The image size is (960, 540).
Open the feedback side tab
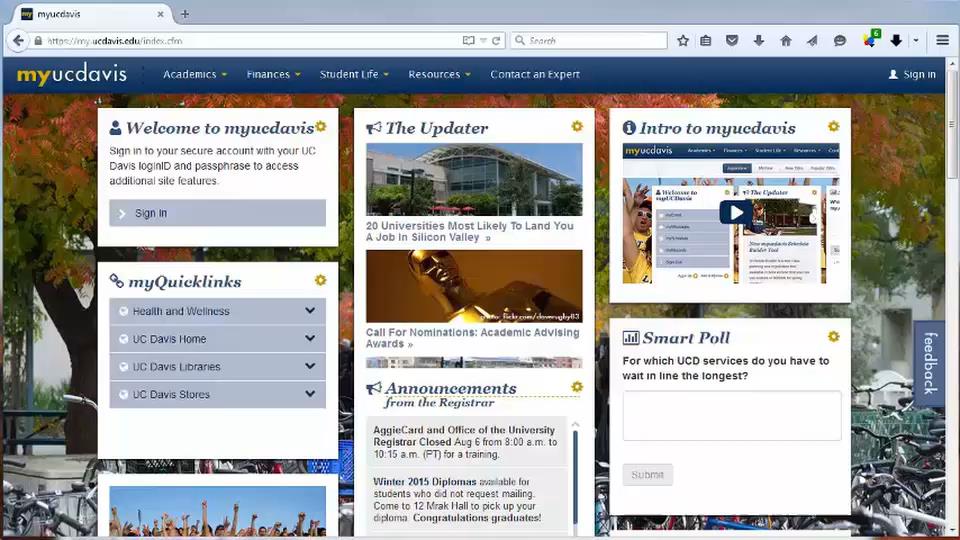click(x=929, y=363)
